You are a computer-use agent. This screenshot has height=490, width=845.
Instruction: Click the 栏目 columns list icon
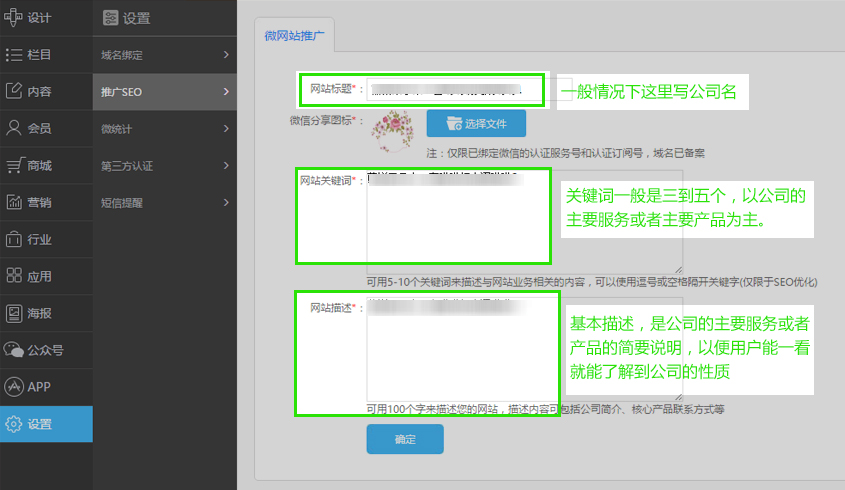14,54
